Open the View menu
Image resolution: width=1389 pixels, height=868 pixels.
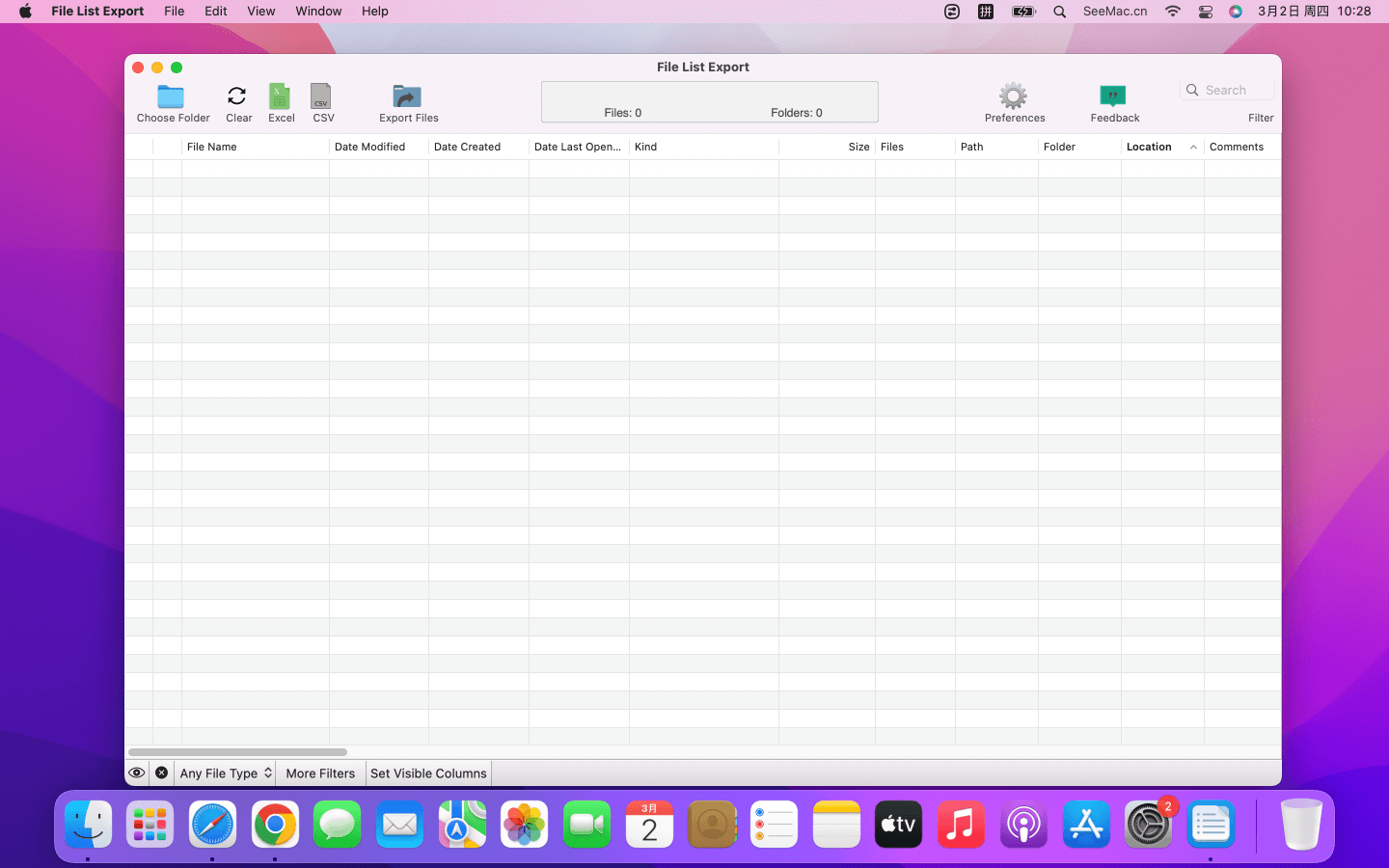260,12
